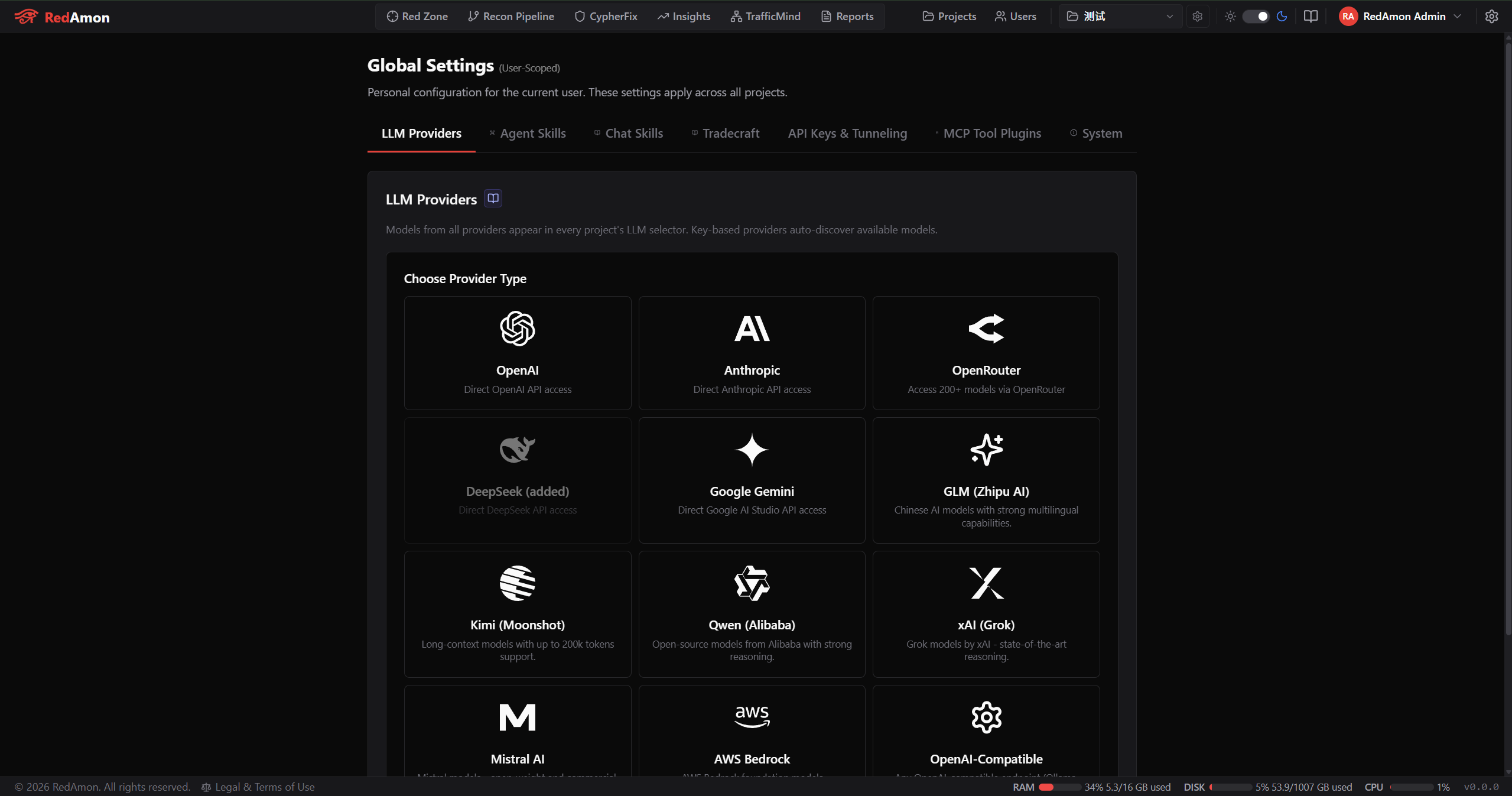Select the LLM Providers tab
The image size is (1512, 796).
coord(421,134)
